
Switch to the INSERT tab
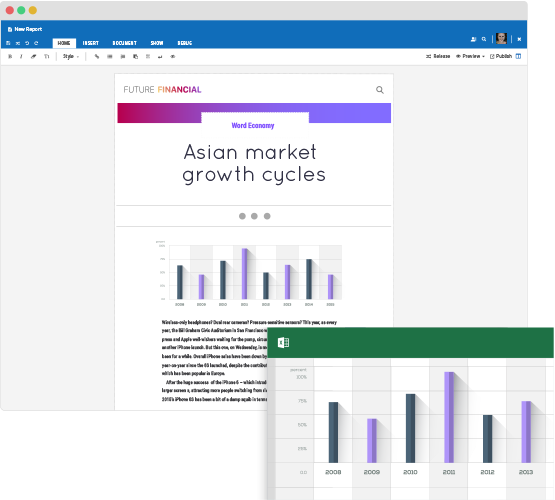click(91, 43)
